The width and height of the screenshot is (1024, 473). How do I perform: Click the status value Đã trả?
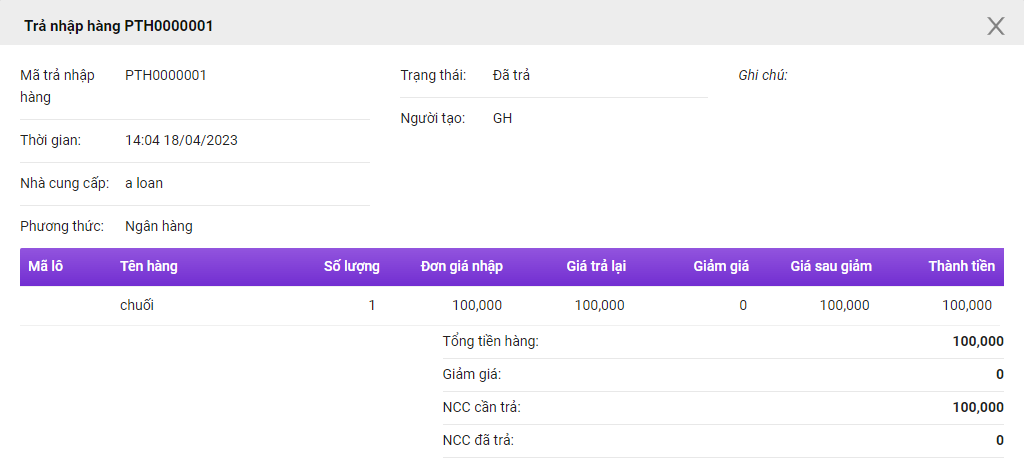coord(511,75)
